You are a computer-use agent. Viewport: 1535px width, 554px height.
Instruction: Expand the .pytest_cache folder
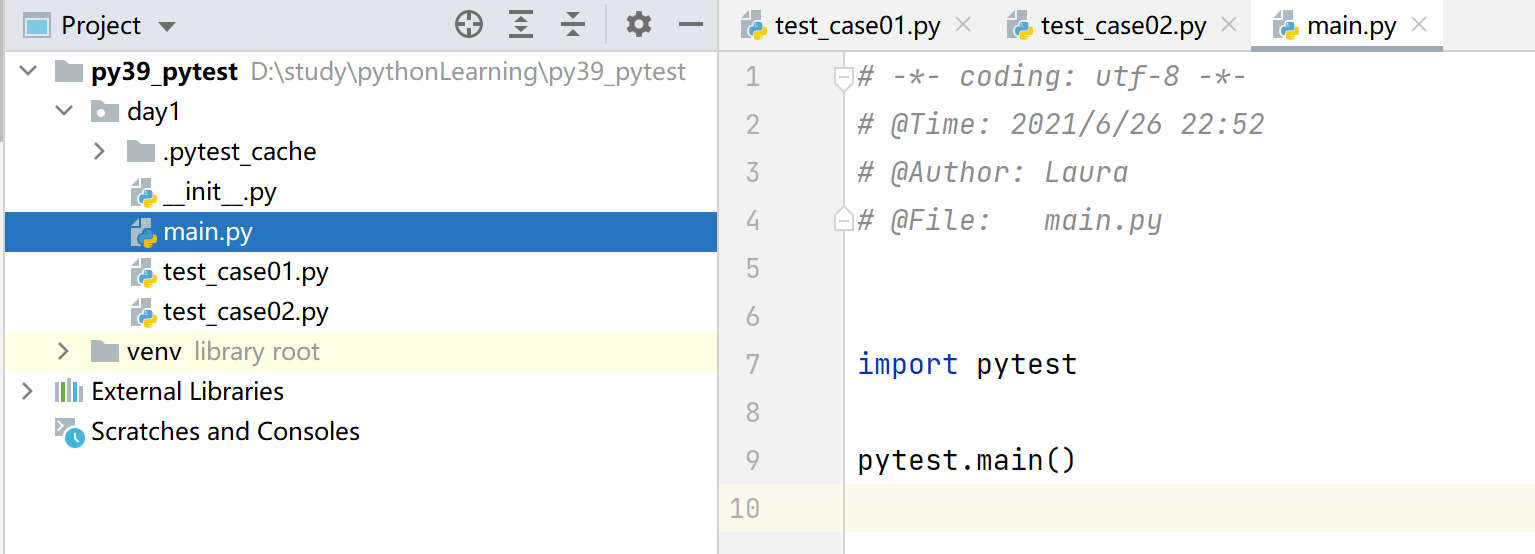click(99, 151)
